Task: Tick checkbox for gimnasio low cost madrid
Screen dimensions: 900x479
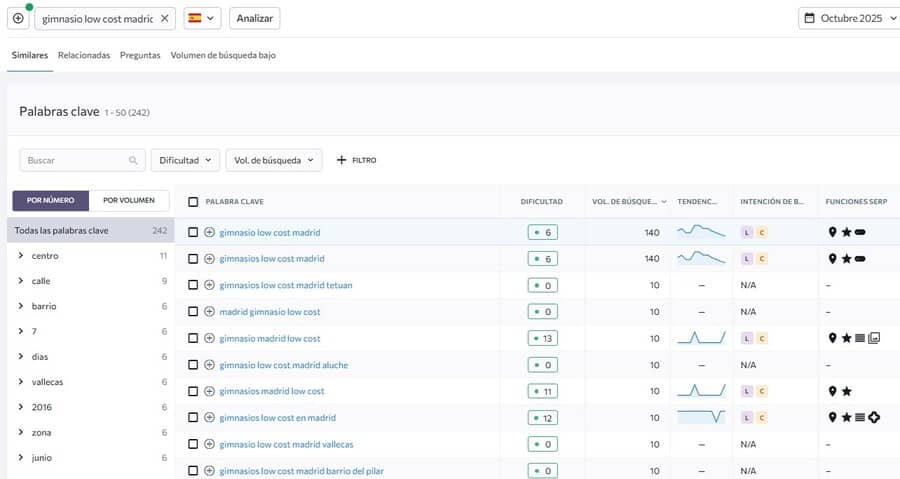Action: coord(193,232)
